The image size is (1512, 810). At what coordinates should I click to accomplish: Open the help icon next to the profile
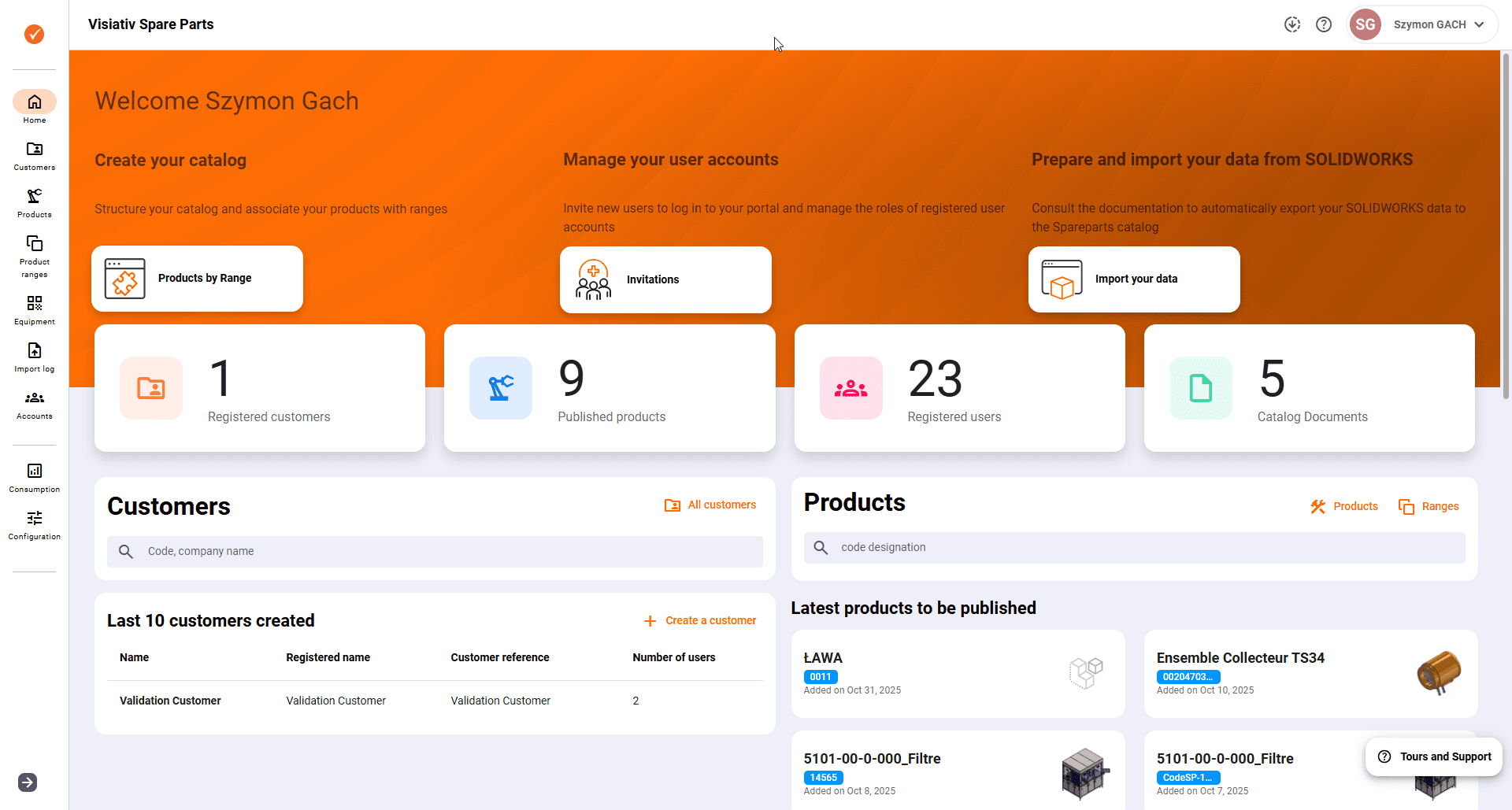click(1324, 24)
